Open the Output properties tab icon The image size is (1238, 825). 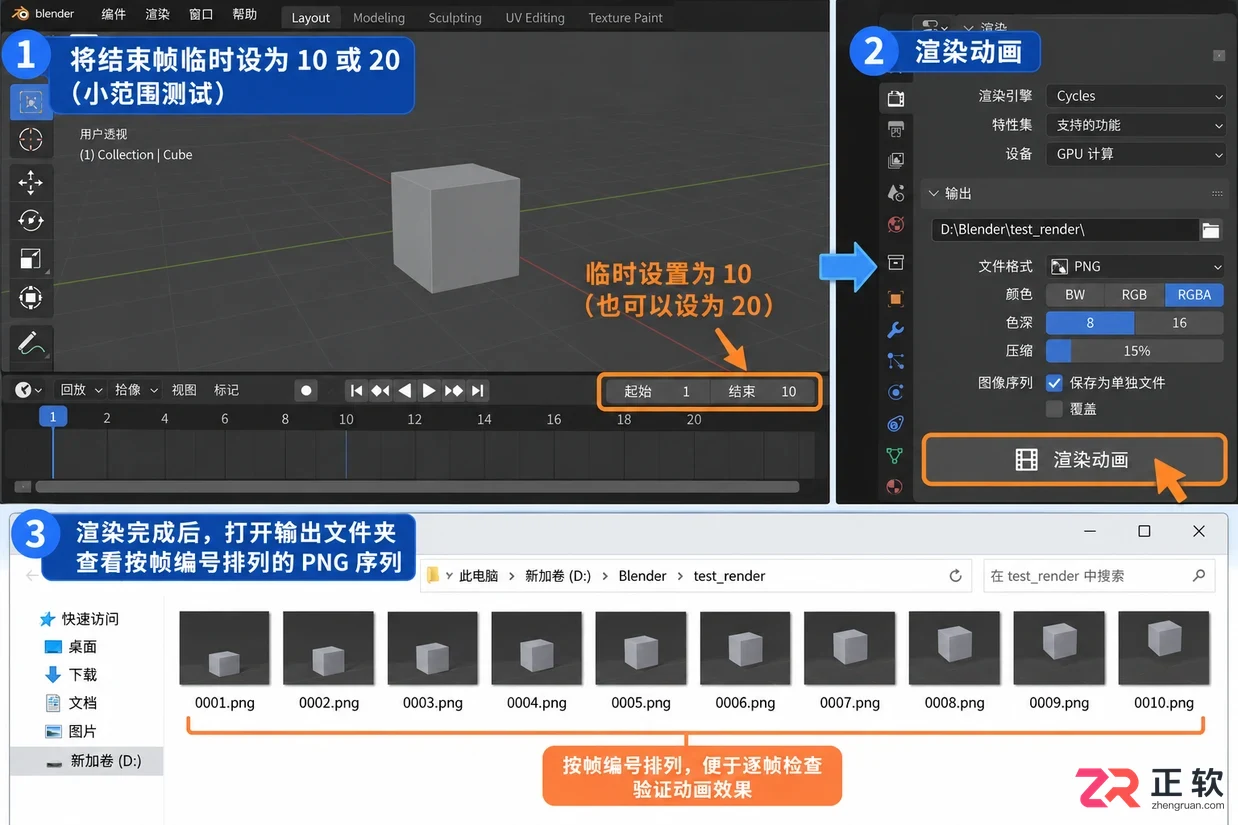click(x=895, y=129)
